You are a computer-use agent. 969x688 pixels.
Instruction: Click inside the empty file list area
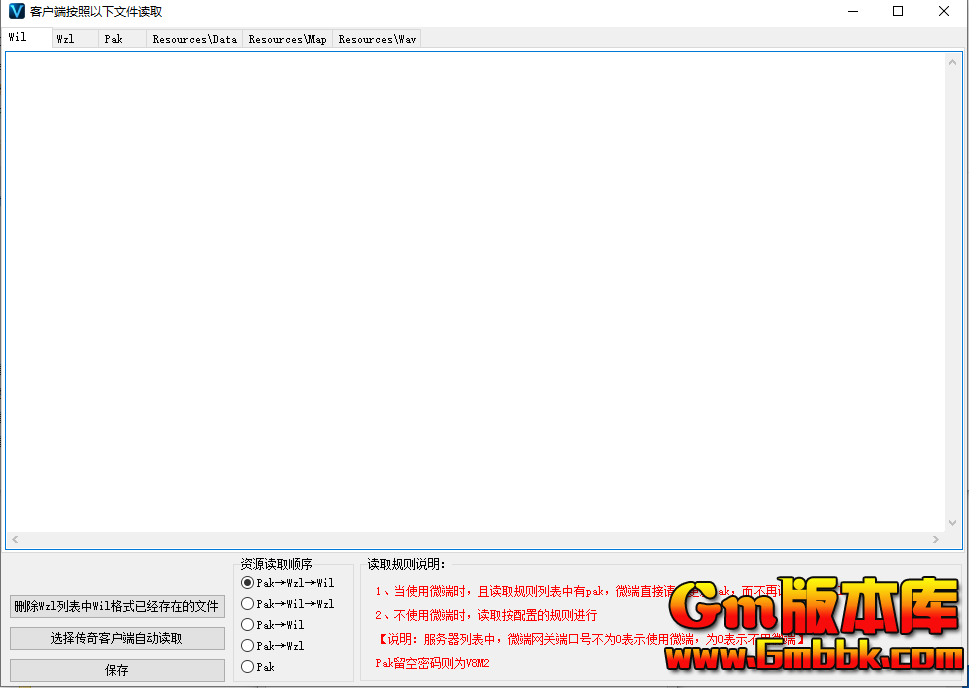click(x=475, y=290)
